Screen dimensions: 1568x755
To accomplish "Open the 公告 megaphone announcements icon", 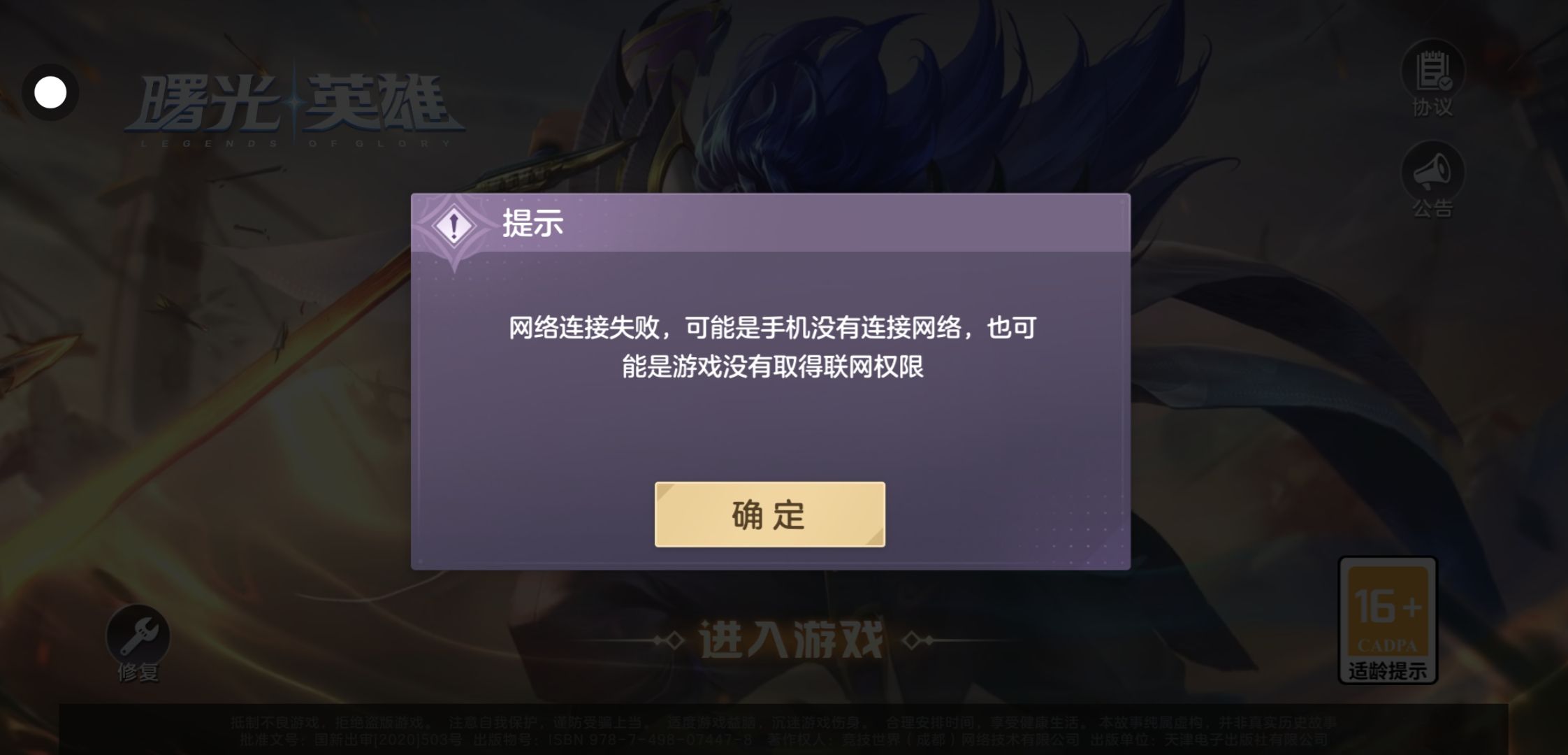I will [1432, 171].
